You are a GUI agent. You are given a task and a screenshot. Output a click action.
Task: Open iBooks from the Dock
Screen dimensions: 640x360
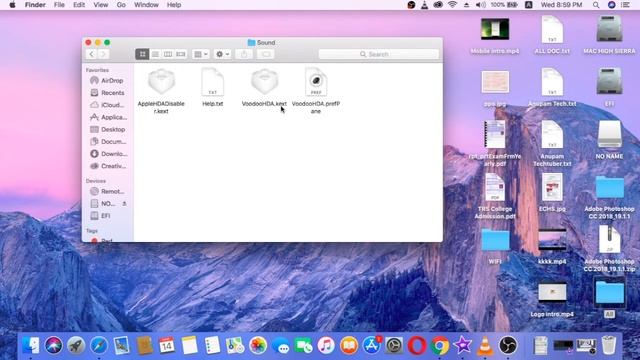[349, 346]
